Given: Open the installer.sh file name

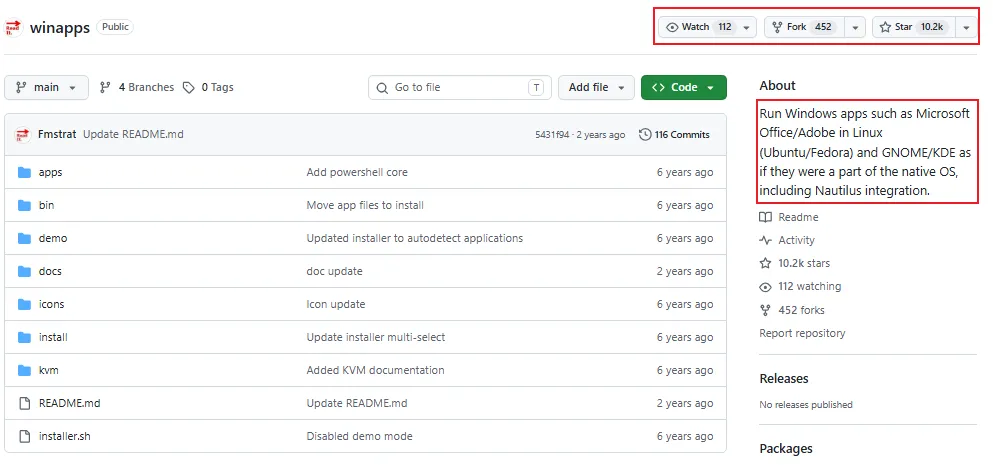Looking at the screenshot, I should 65,436.
